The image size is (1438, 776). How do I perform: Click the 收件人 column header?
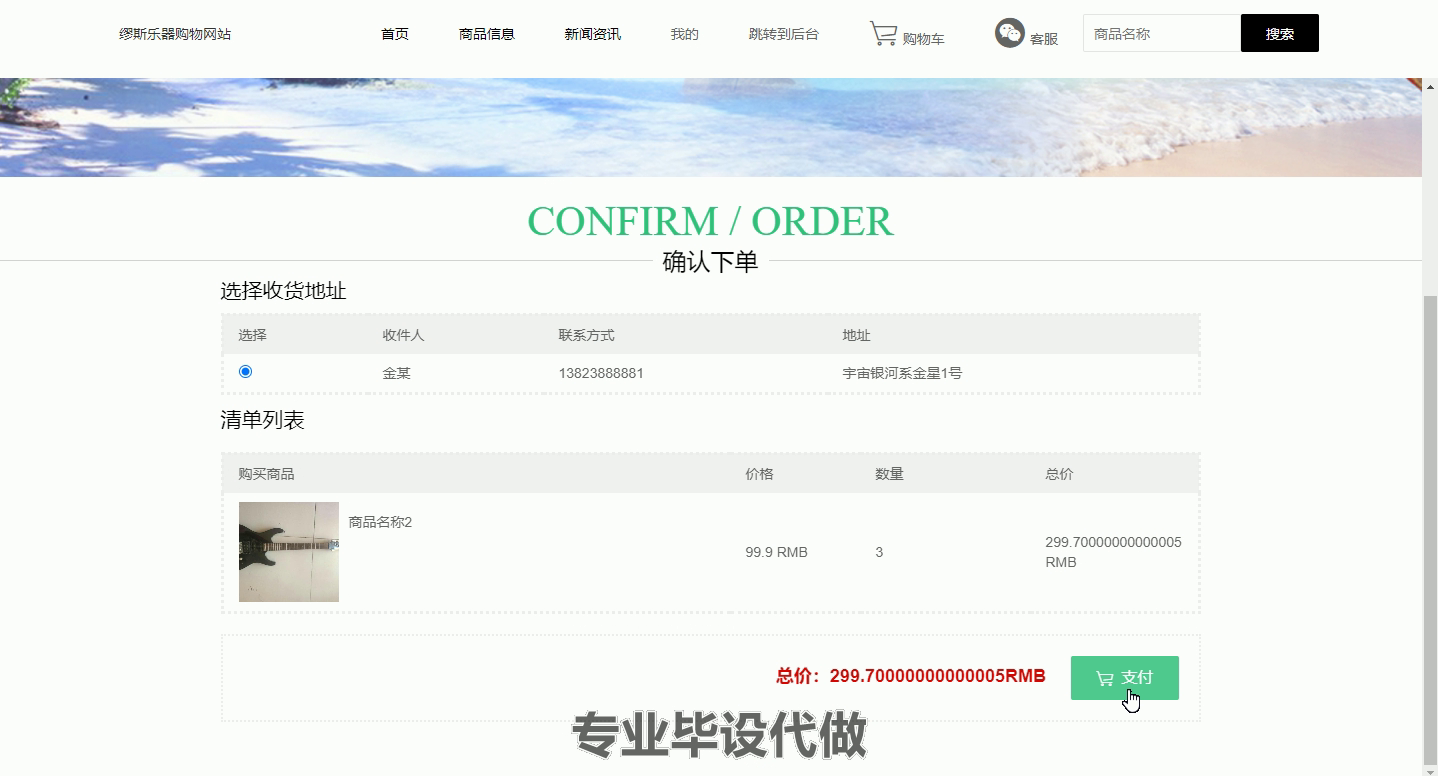[403, 335]
